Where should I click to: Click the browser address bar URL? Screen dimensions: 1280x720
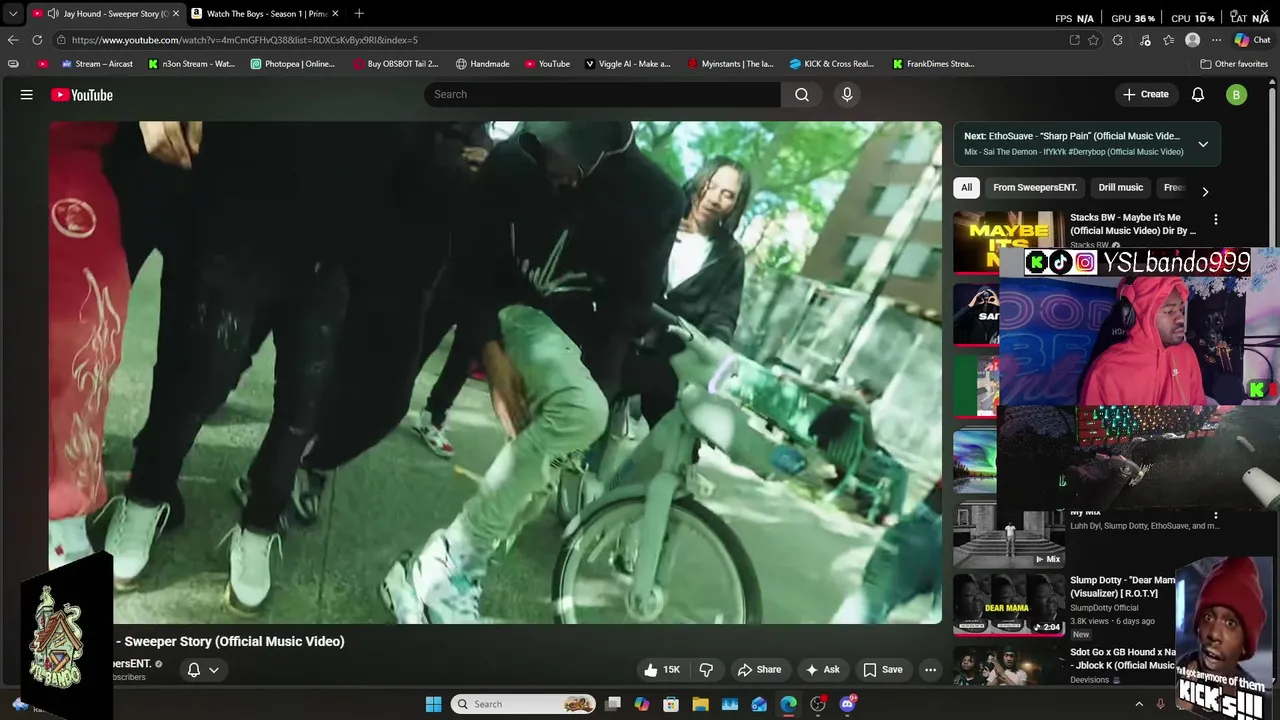(x=245, y=40)
